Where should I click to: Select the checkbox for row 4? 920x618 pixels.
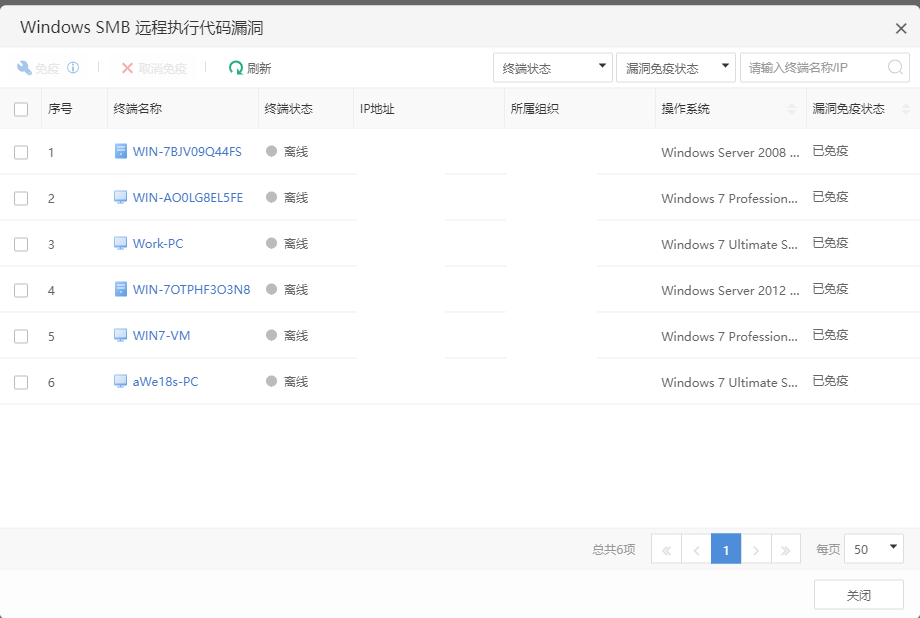tap(21, 290)
